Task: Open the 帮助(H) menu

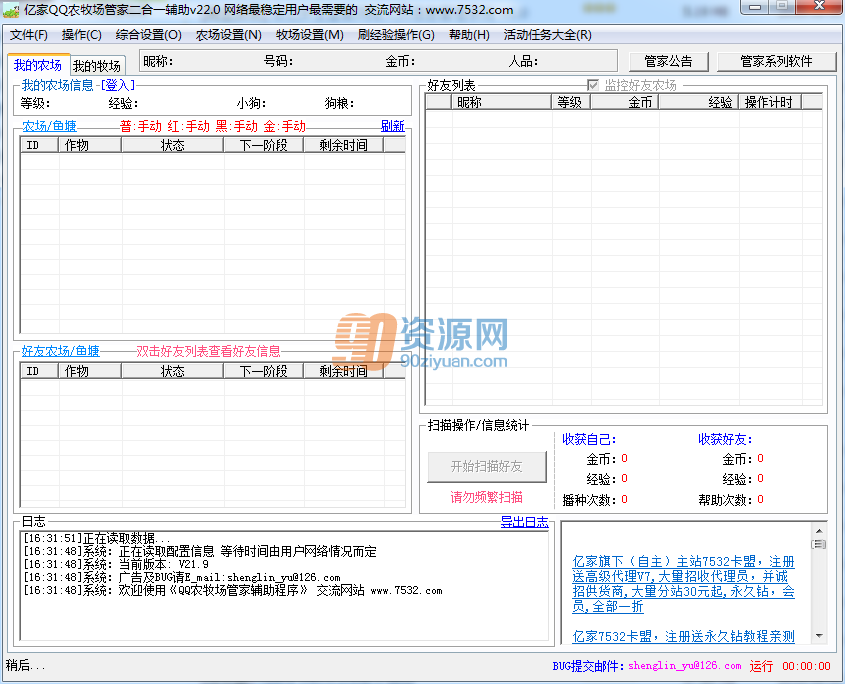Action: tap(469, 35)
